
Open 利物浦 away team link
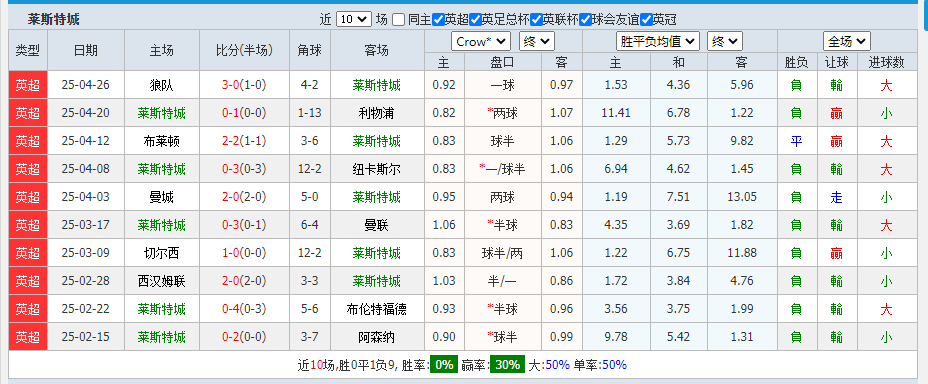click(376, 113)
